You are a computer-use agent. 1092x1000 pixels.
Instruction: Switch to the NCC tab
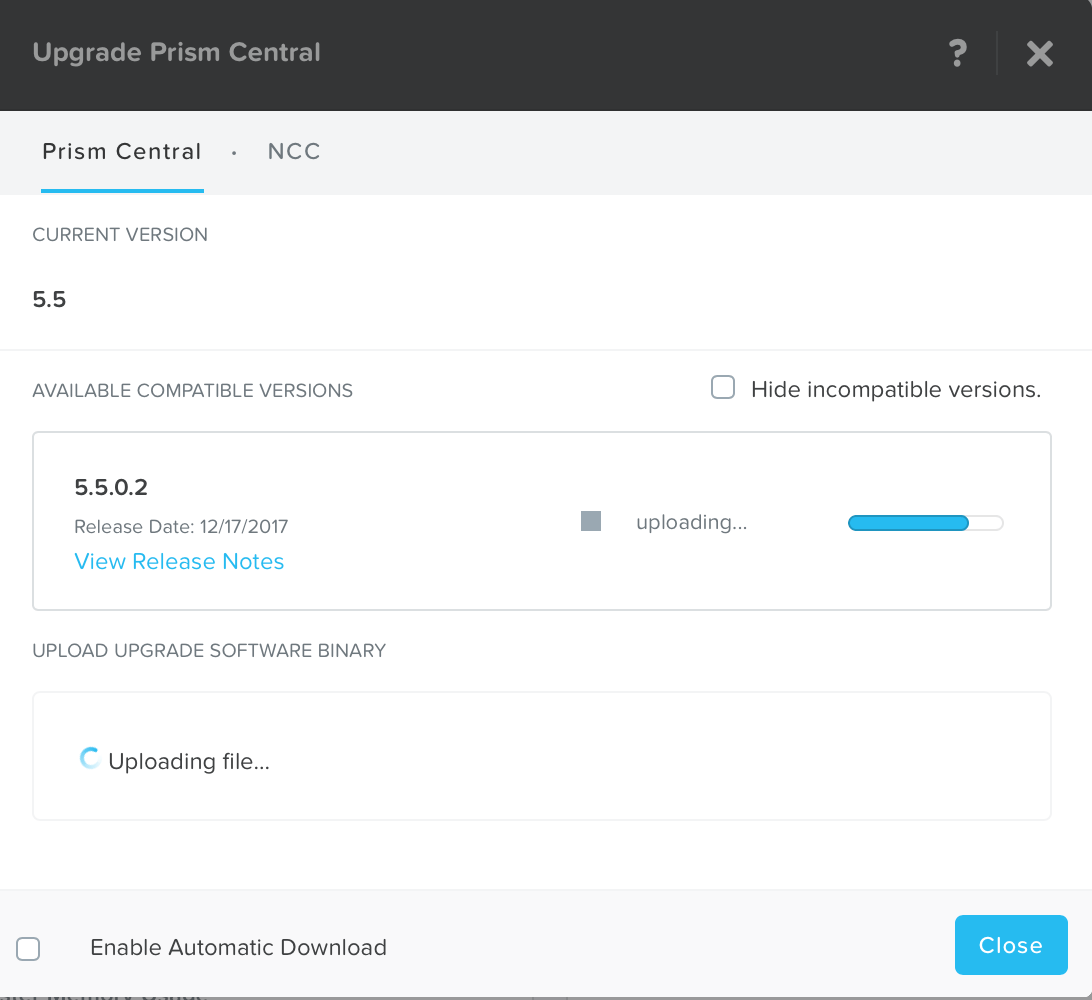tap(294, 151)
